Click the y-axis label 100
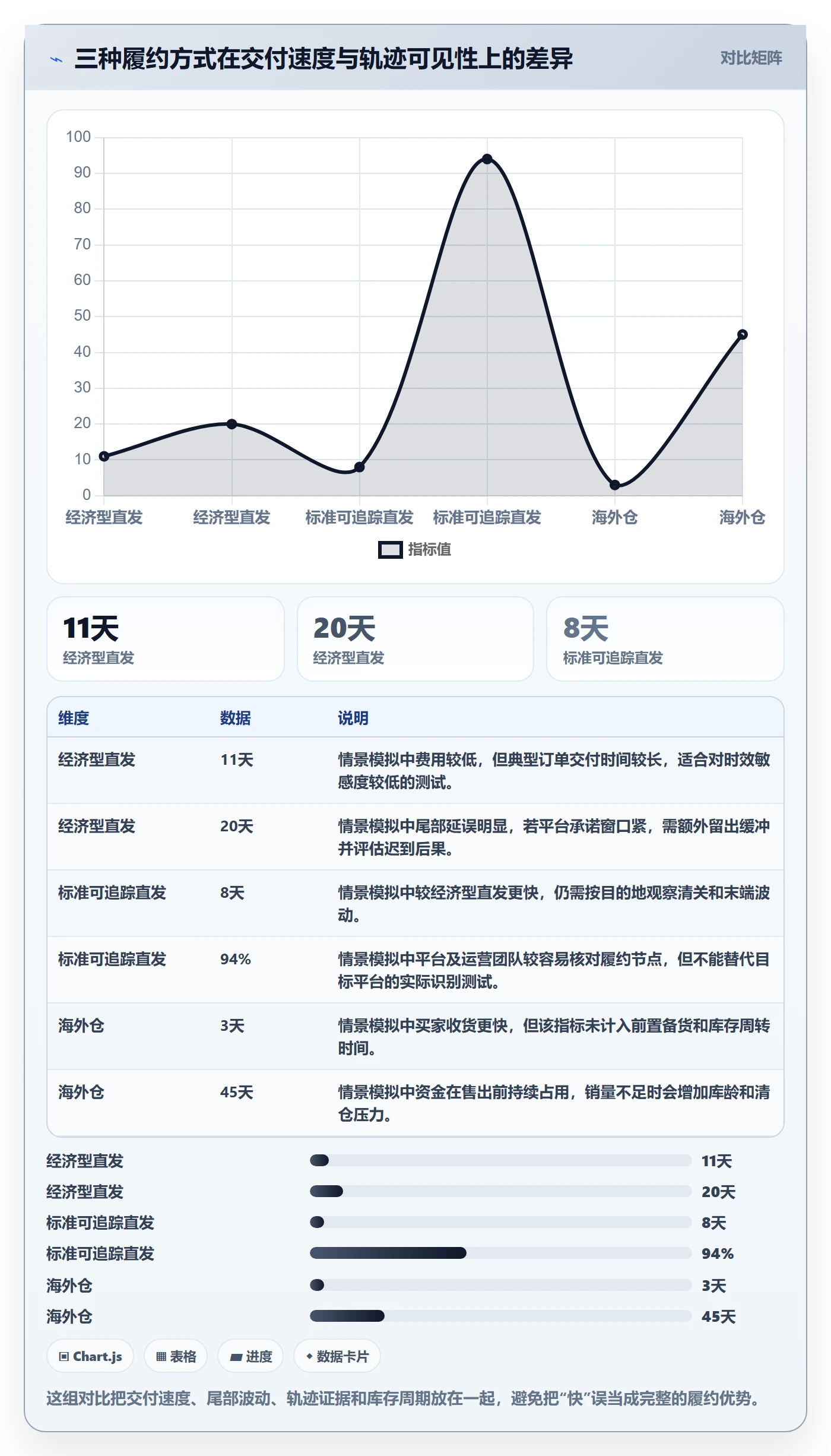 pyautogui.click(x=78, y=137)
